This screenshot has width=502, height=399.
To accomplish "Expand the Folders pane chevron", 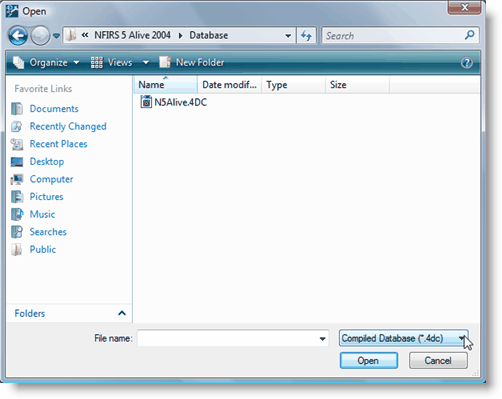I will coord(122,313).
